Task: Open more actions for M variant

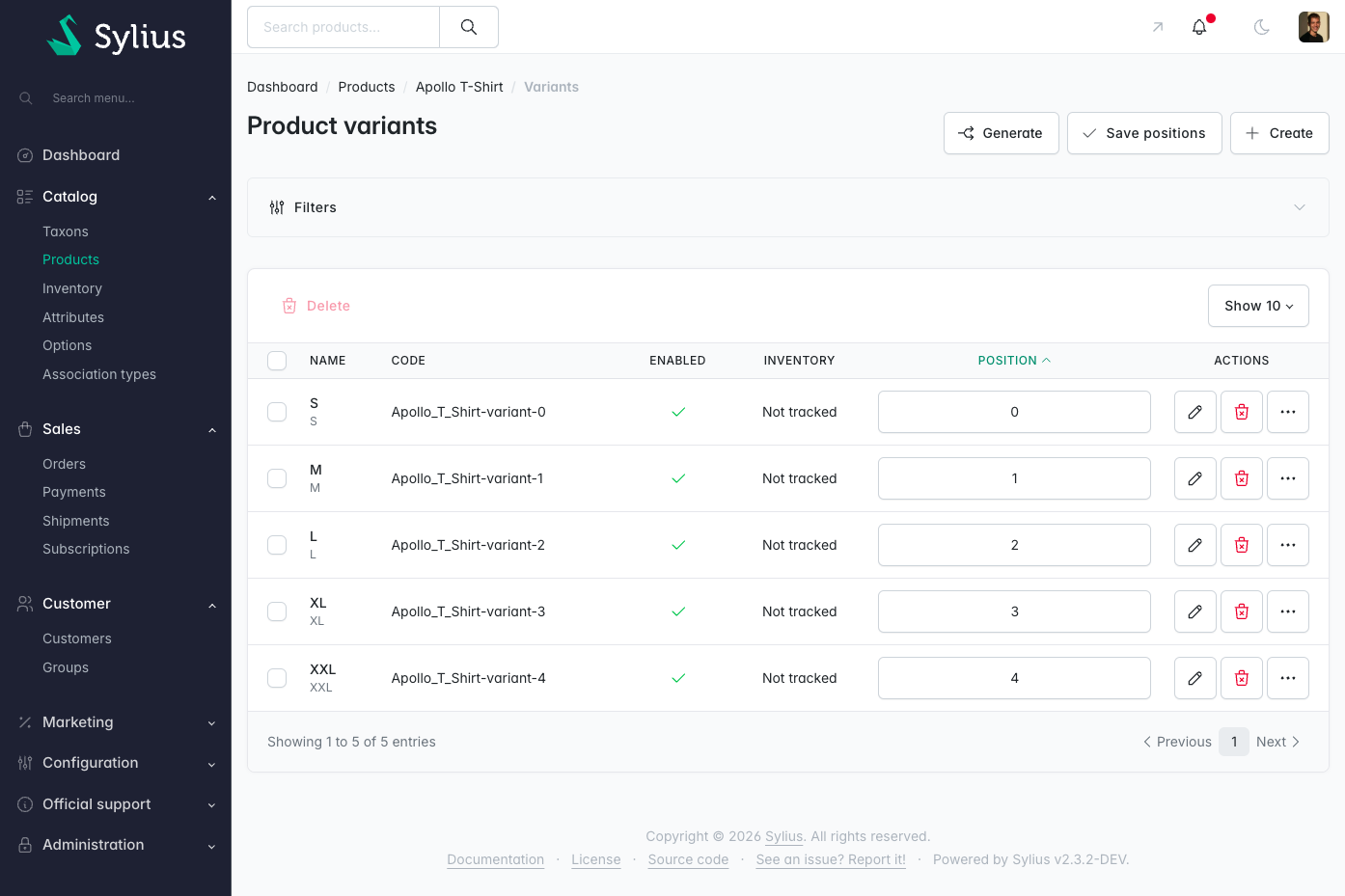Action: point(1288,478)
